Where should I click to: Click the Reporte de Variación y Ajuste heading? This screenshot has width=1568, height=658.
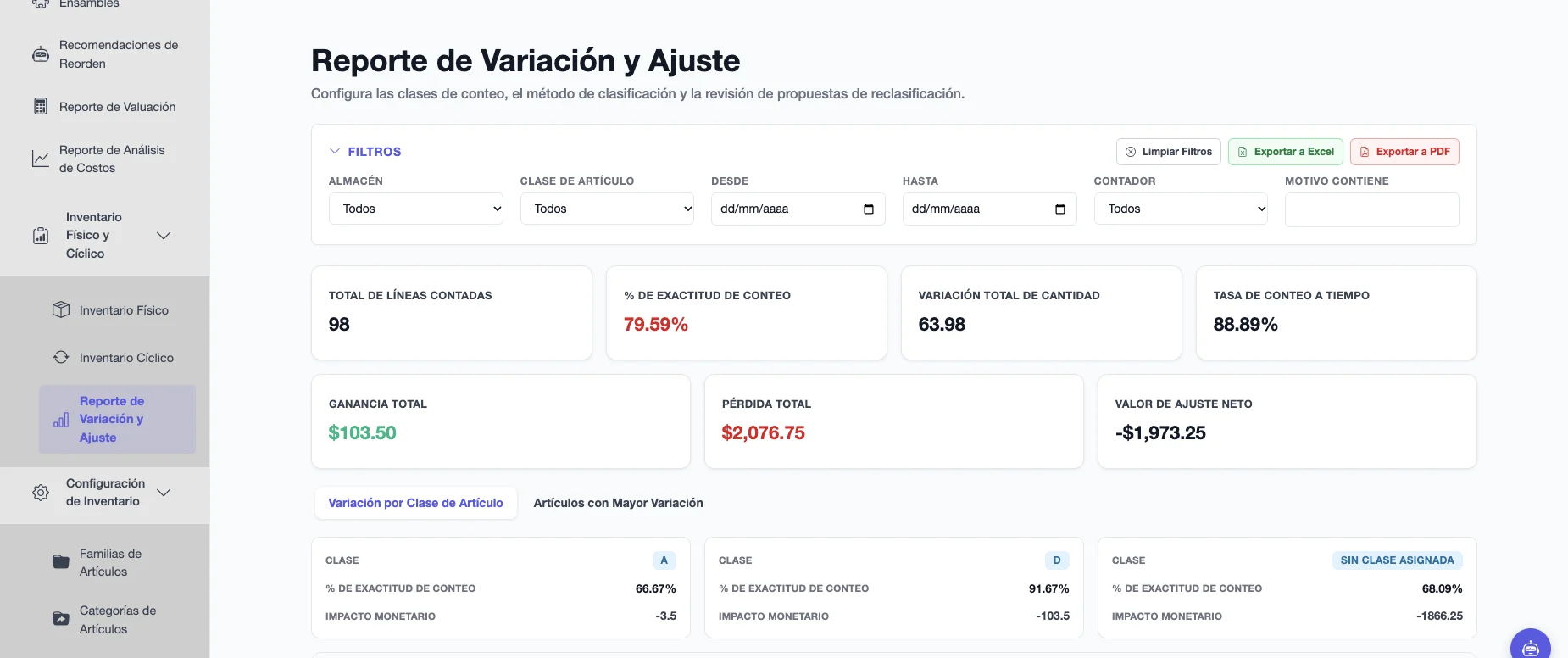[x=525, y=61]
